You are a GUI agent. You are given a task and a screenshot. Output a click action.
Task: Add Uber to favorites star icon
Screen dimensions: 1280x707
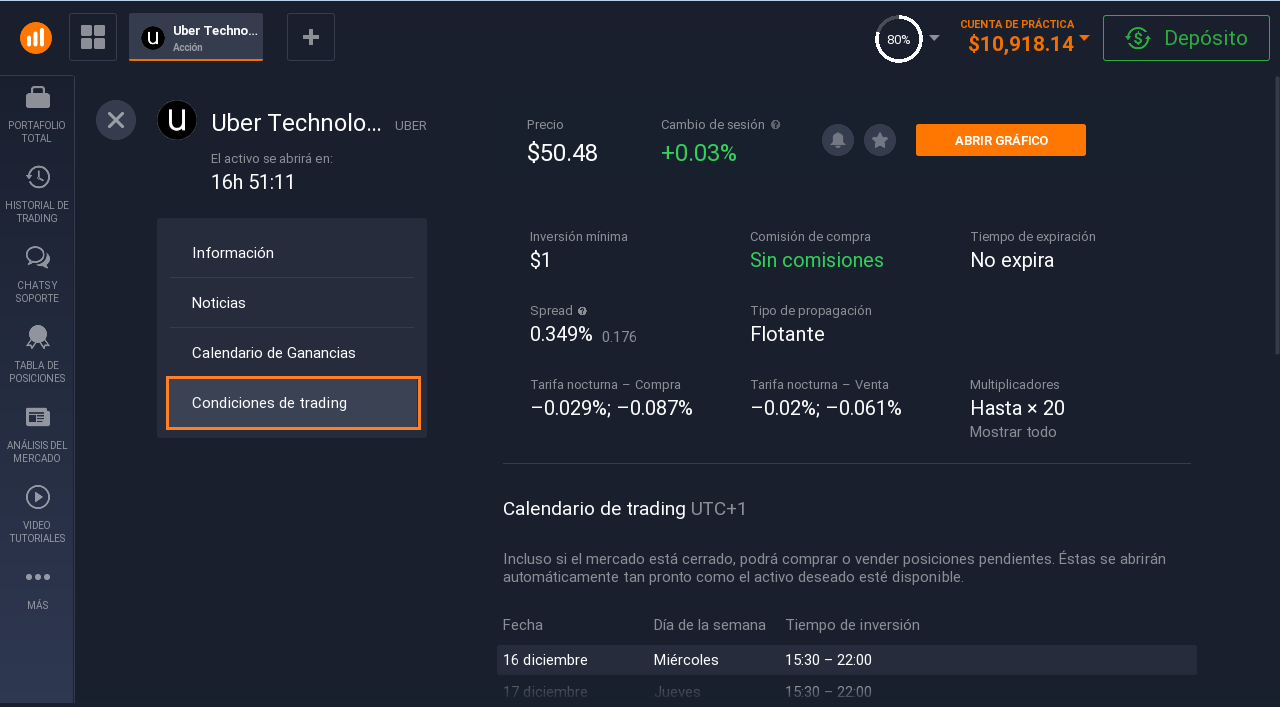[880, 140]
